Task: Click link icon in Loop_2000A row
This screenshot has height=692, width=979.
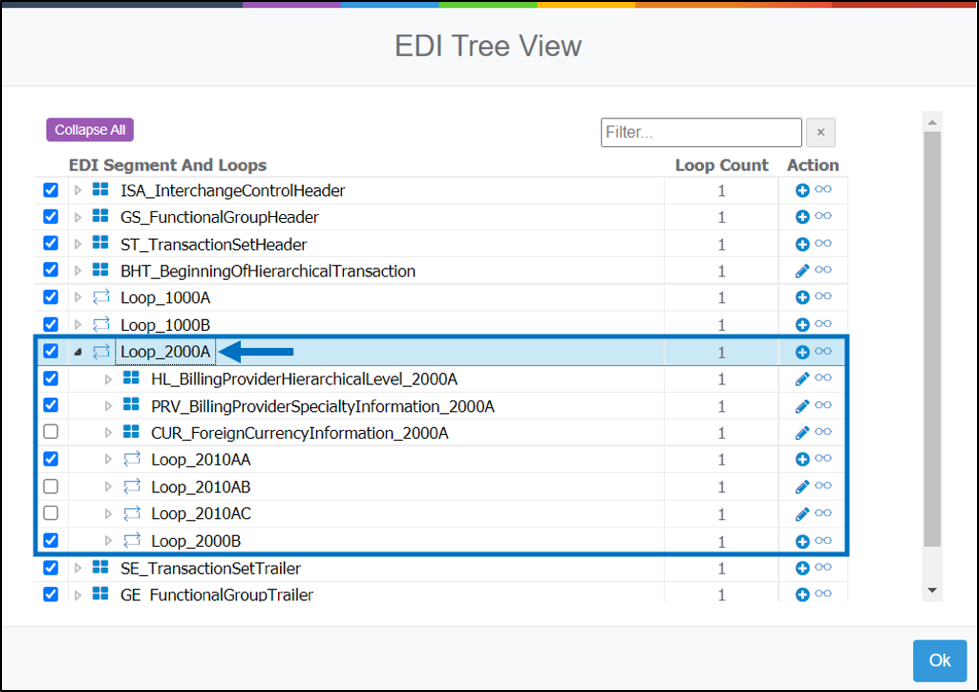Action: pos(823,351)
